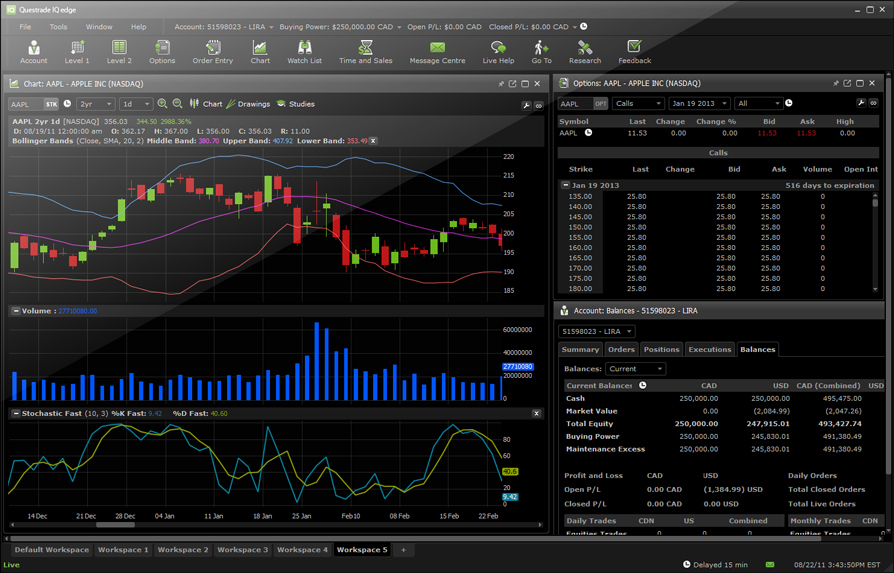Open the Studies menu button
This screenshot has width=894, height=573.
(296, 104)
